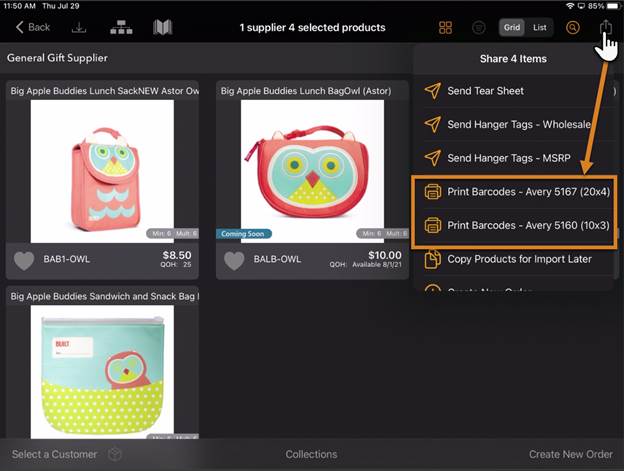Tap '1 supplier 4 selected products' title

click(x=312, y=27)
